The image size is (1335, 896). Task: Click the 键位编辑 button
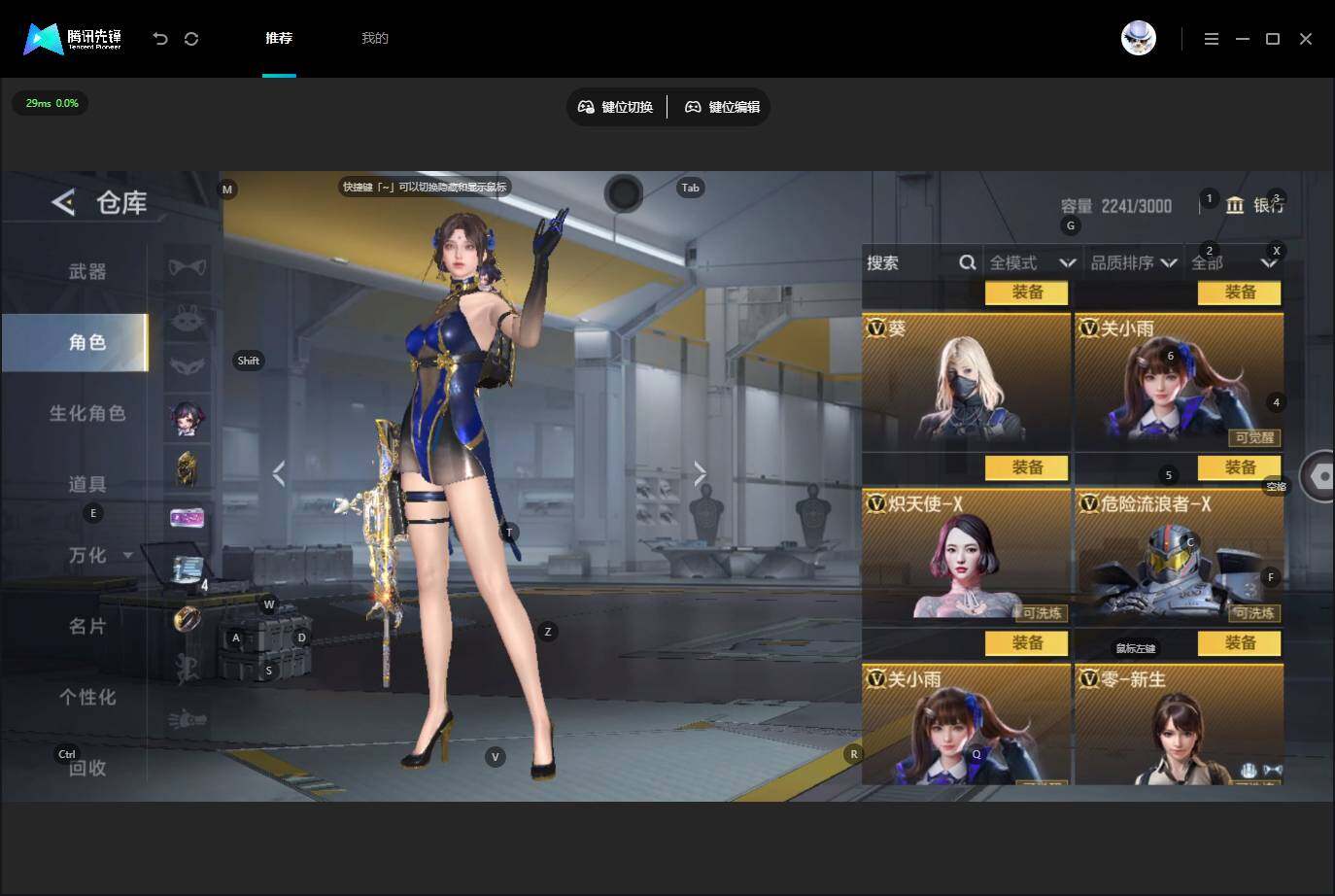pyautogui.click(x=723, y=107)
